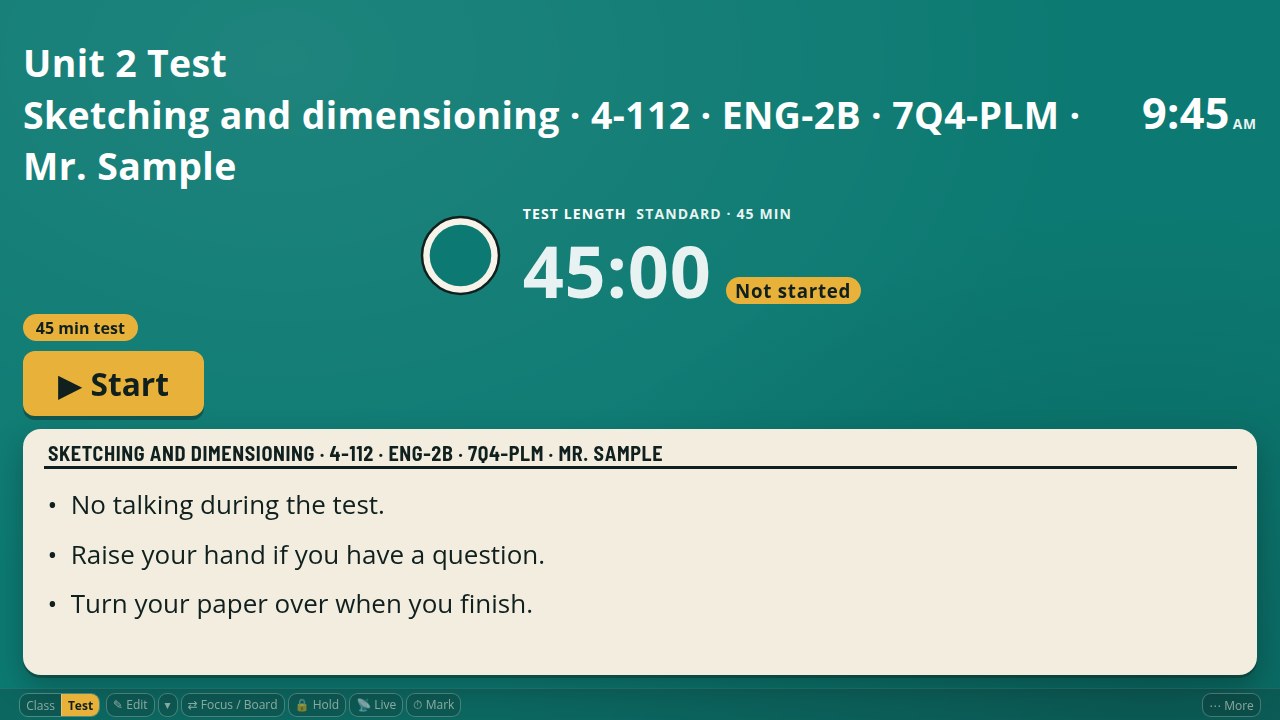1280x720 pixels.
Task: Open the More options menu
Action: coord(1231,705)
